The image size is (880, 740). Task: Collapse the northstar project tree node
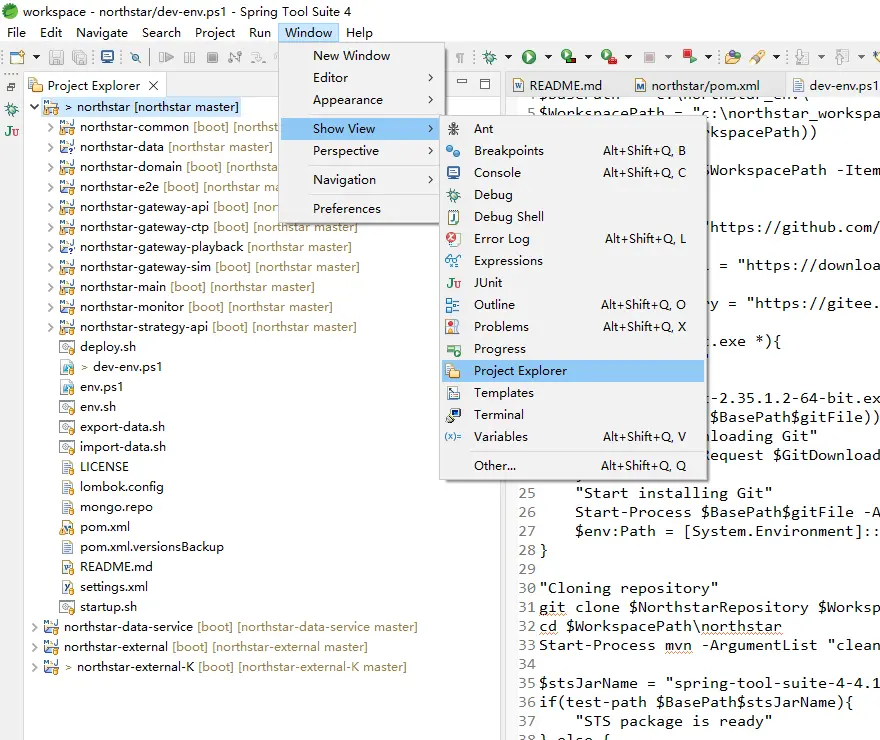35,107
